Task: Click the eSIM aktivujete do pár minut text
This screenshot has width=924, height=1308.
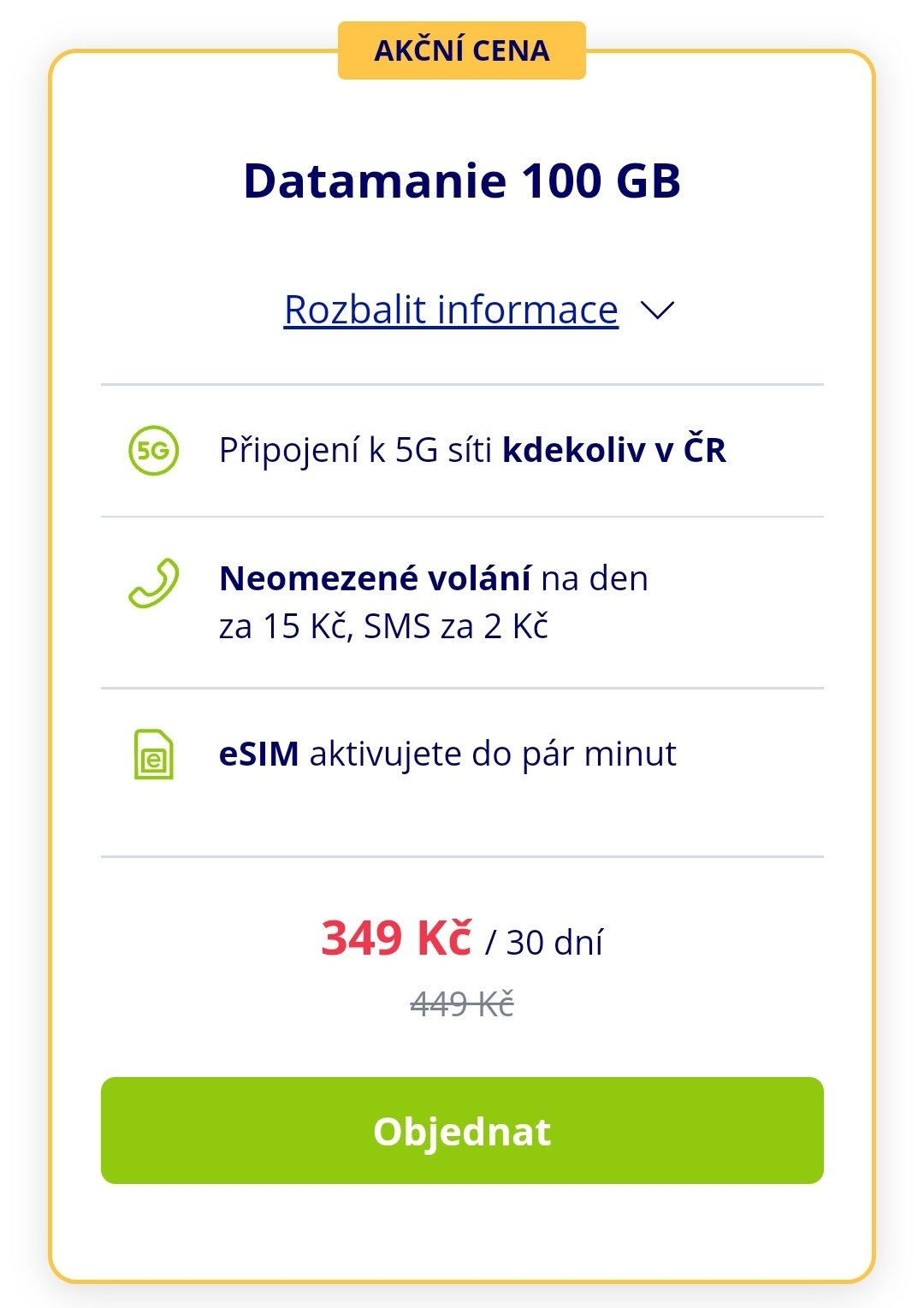Action: point(447,755)
